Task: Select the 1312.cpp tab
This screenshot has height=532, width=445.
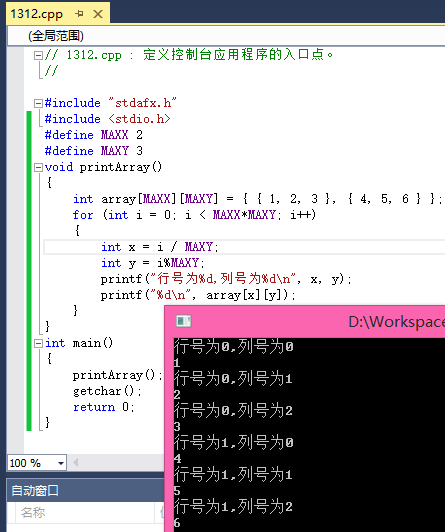Action: coord(37,14)
